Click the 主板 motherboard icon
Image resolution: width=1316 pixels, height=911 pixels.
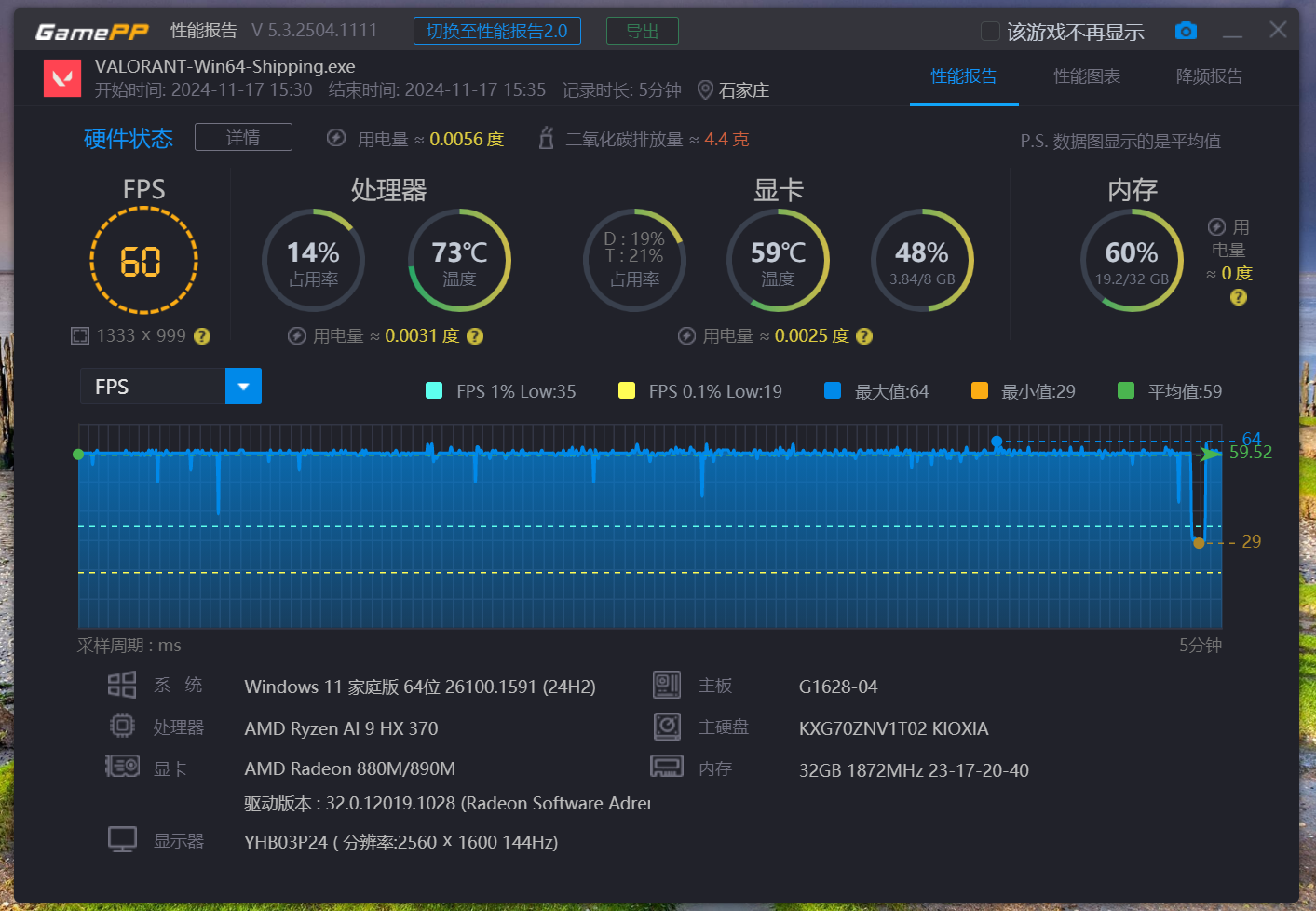[x=667, y=685]
